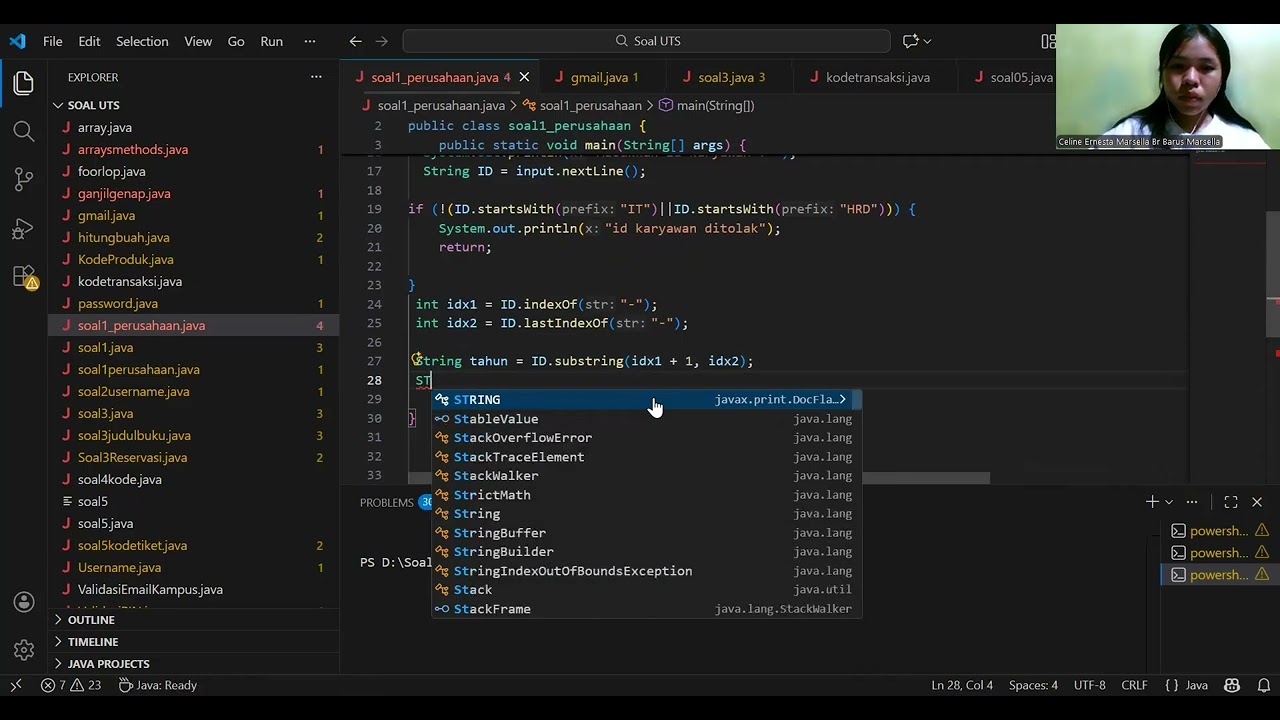Open the Explorer view in activity bar
The width and height of the screenshot is (1280, 720).
24,83
